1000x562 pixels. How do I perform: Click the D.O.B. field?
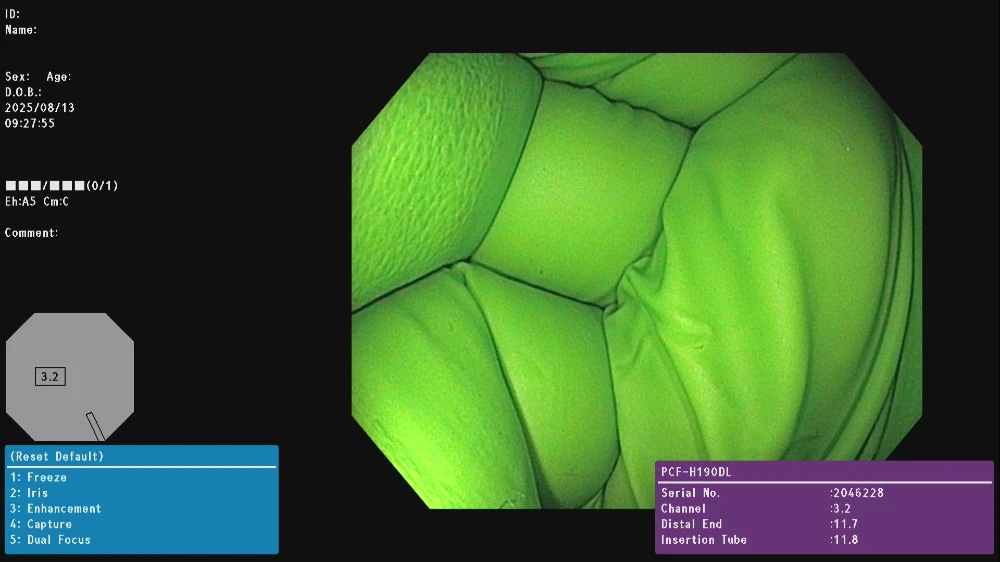pos(23,92)
